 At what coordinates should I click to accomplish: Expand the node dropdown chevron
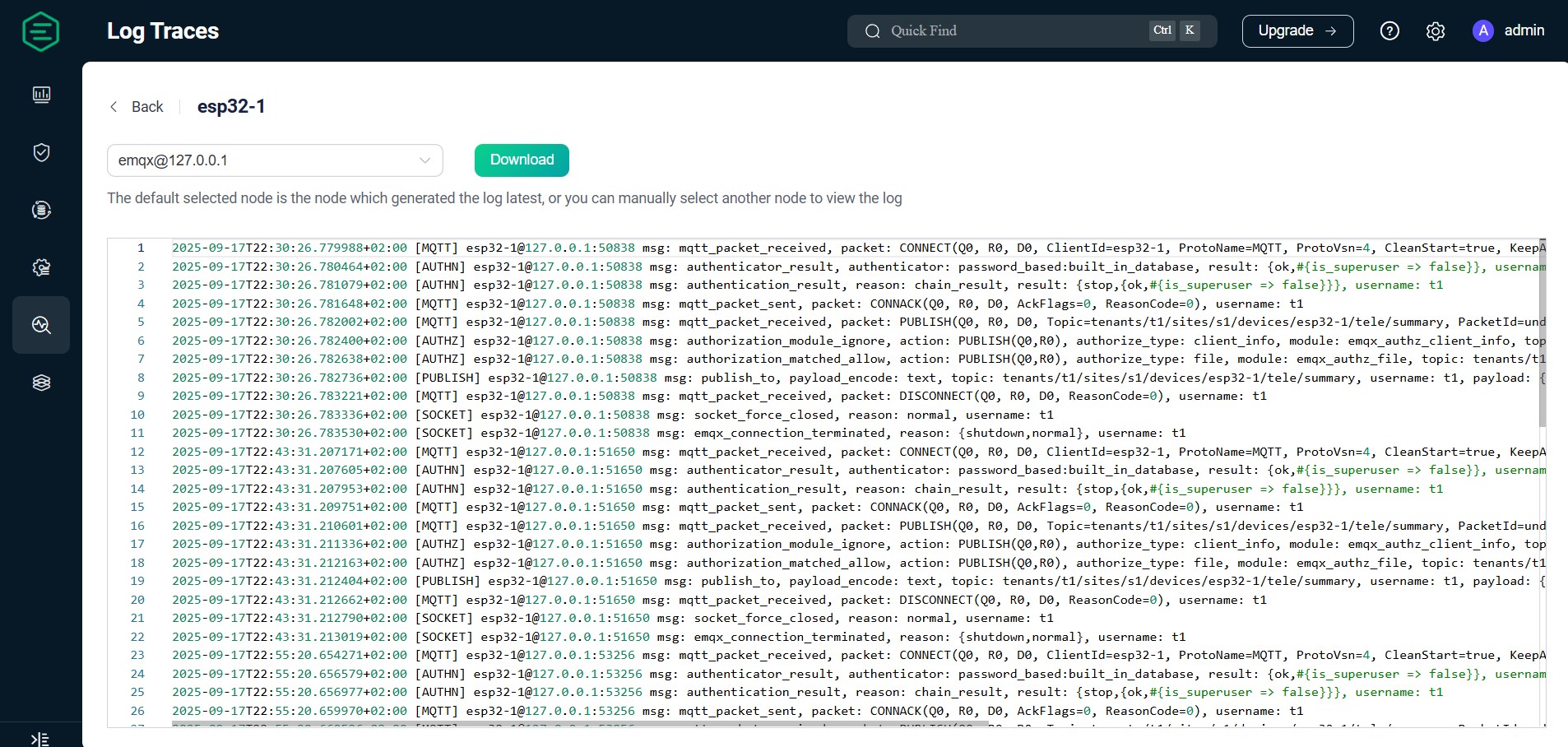click(x=424, y=160)
